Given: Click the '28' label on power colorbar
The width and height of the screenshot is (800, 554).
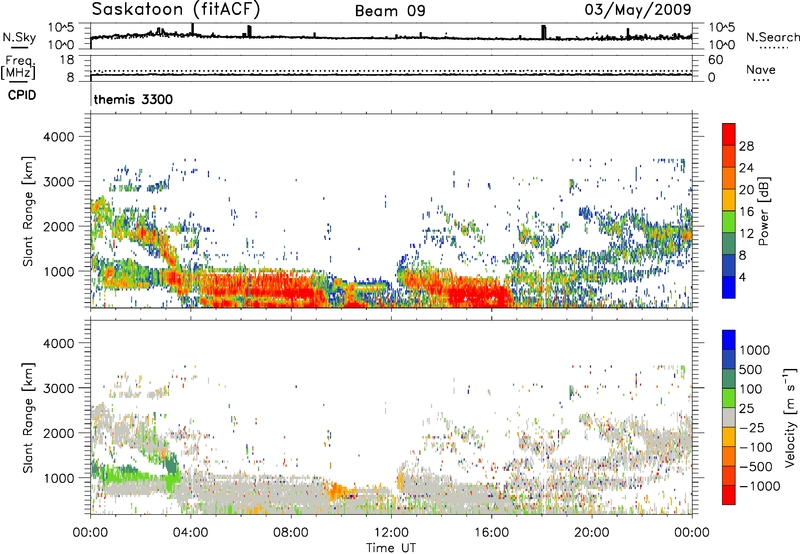Looking at the screenshot, I should 746,146.
